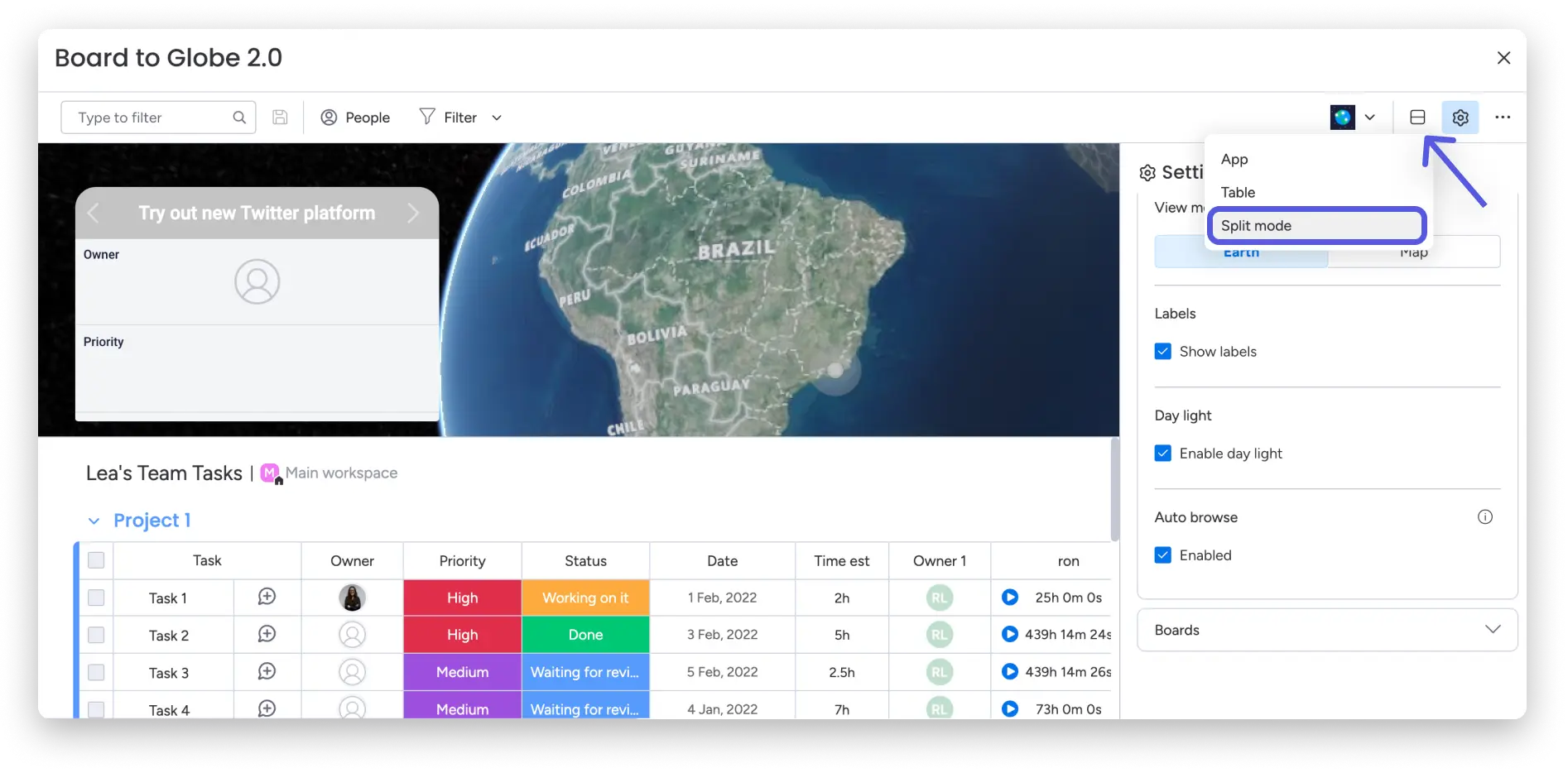Click the Owner avatar placeholder on the card
Image resolution: width=1568 pixels, height=773 pixels.
[257, 282]
